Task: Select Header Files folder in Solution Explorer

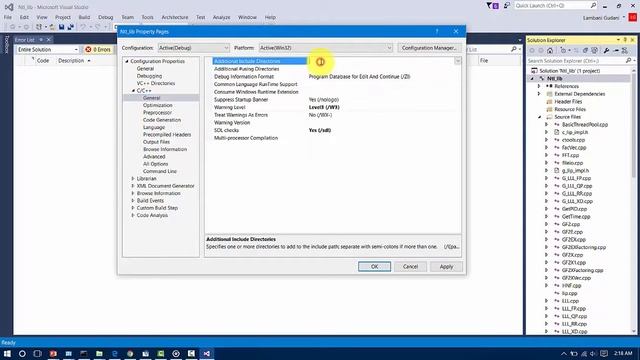Action: [568, 102]
